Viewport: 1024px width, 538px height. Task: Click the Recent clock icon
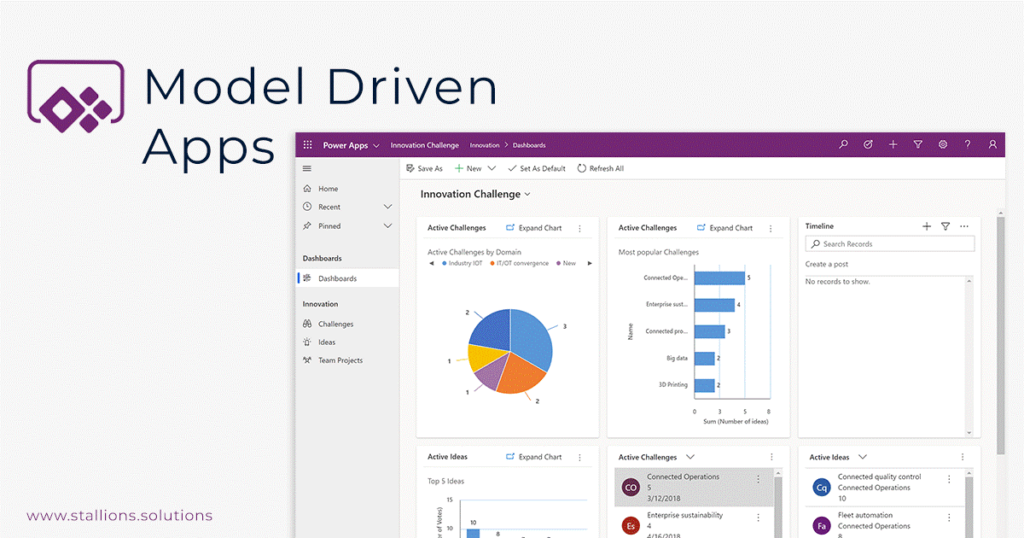[x=308, y=206]
